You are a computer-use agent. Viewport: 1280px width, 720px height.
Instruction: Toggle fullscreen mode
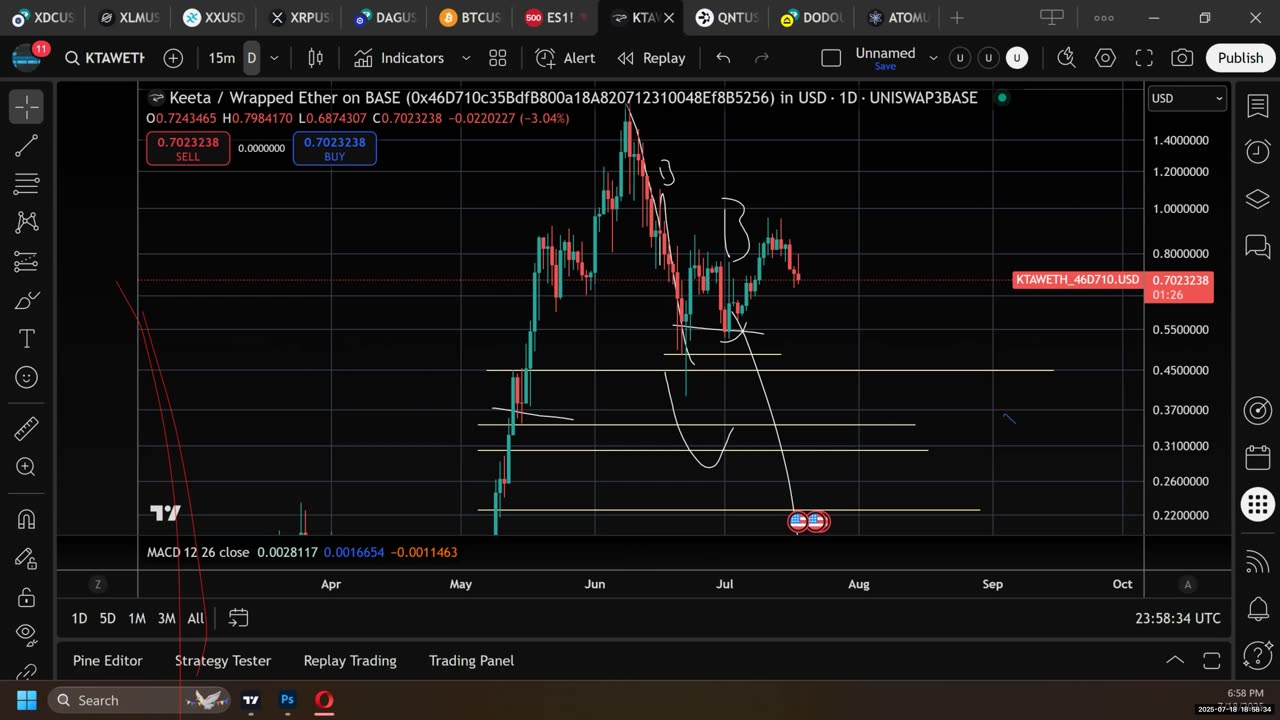(x=1144, y=58)
